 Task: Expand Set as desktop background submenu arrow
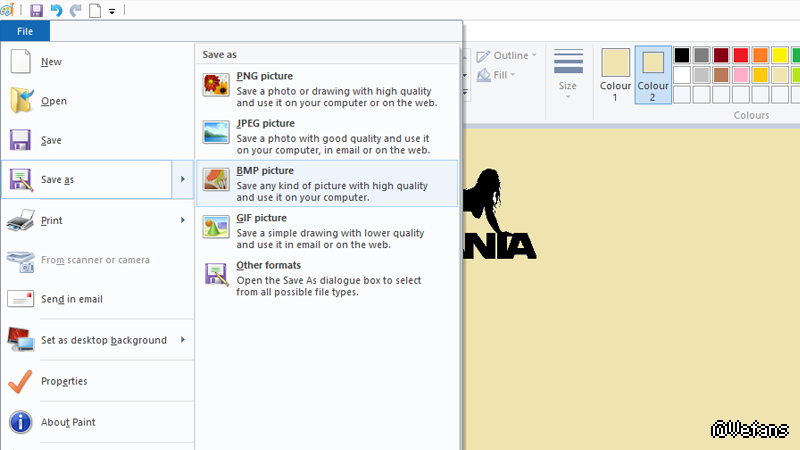(183, 340)
